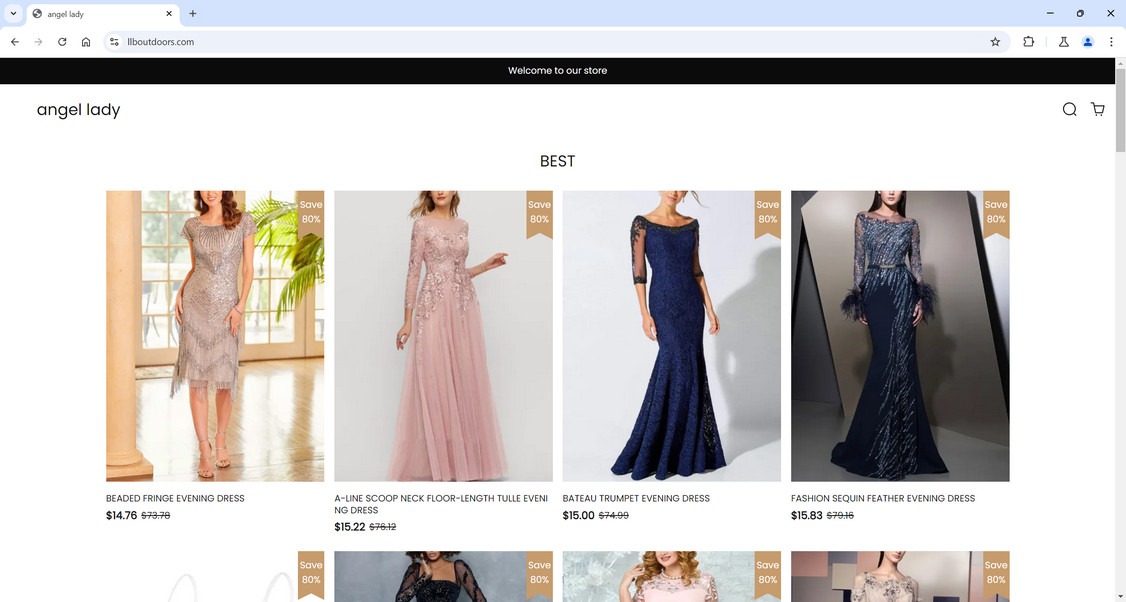Click the $15.00 price
This screenshot has height=602, width=1126.
pos(578,515)
